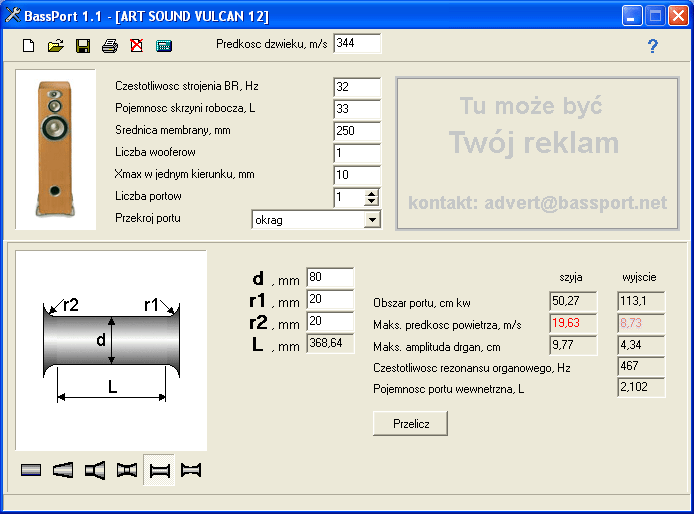This screenshot has width=694, height=514.
Task: Print results using the printer icon
Action: coord(110,46)
